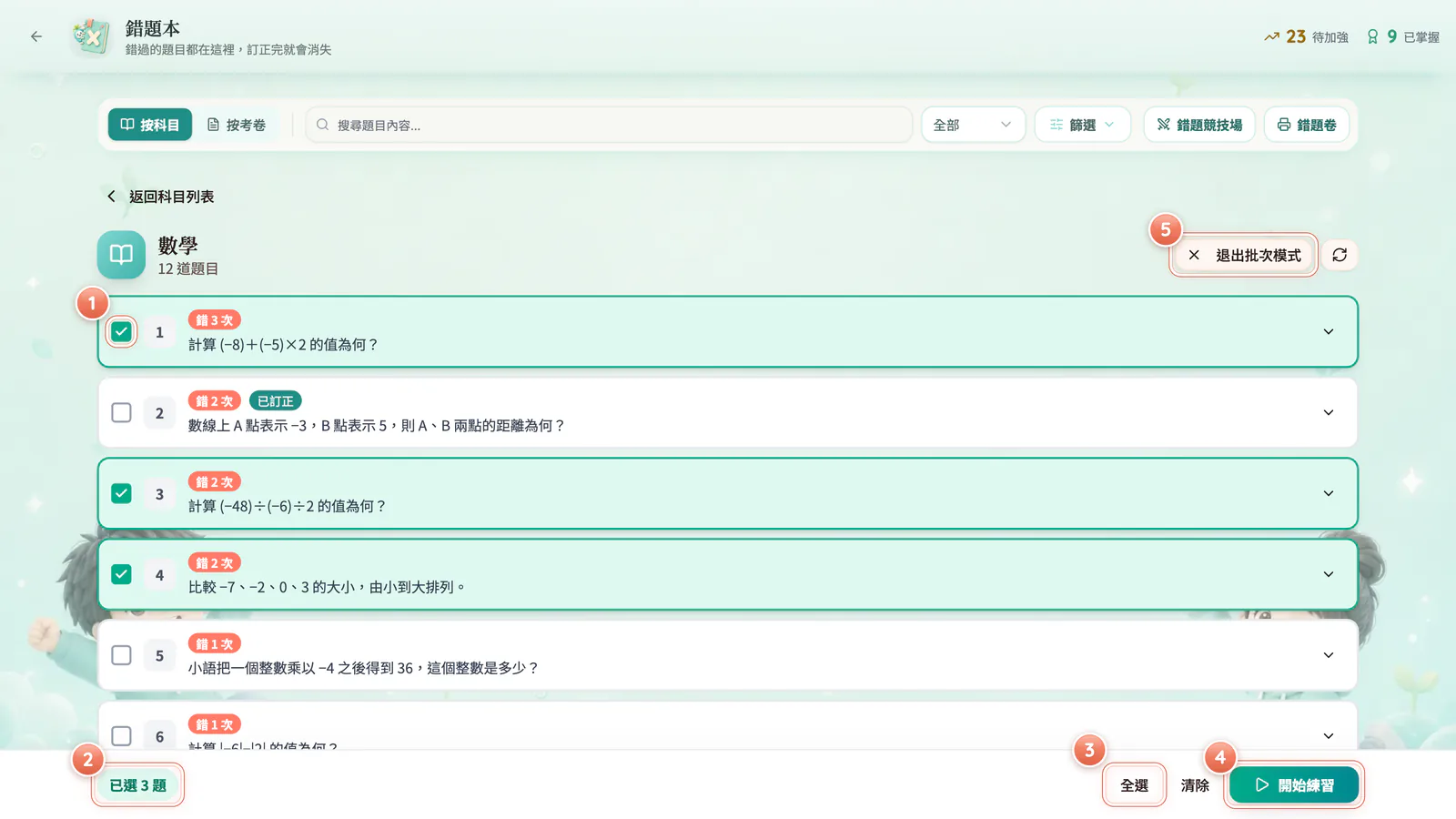Uncheck the checkbox for question 4
Viewport: 1456px width, 819px height.
coord(121,574)
